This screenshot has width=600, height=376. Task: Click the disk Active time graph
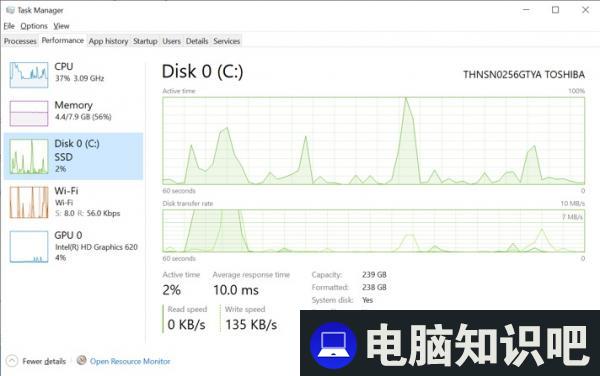point(373,141)
